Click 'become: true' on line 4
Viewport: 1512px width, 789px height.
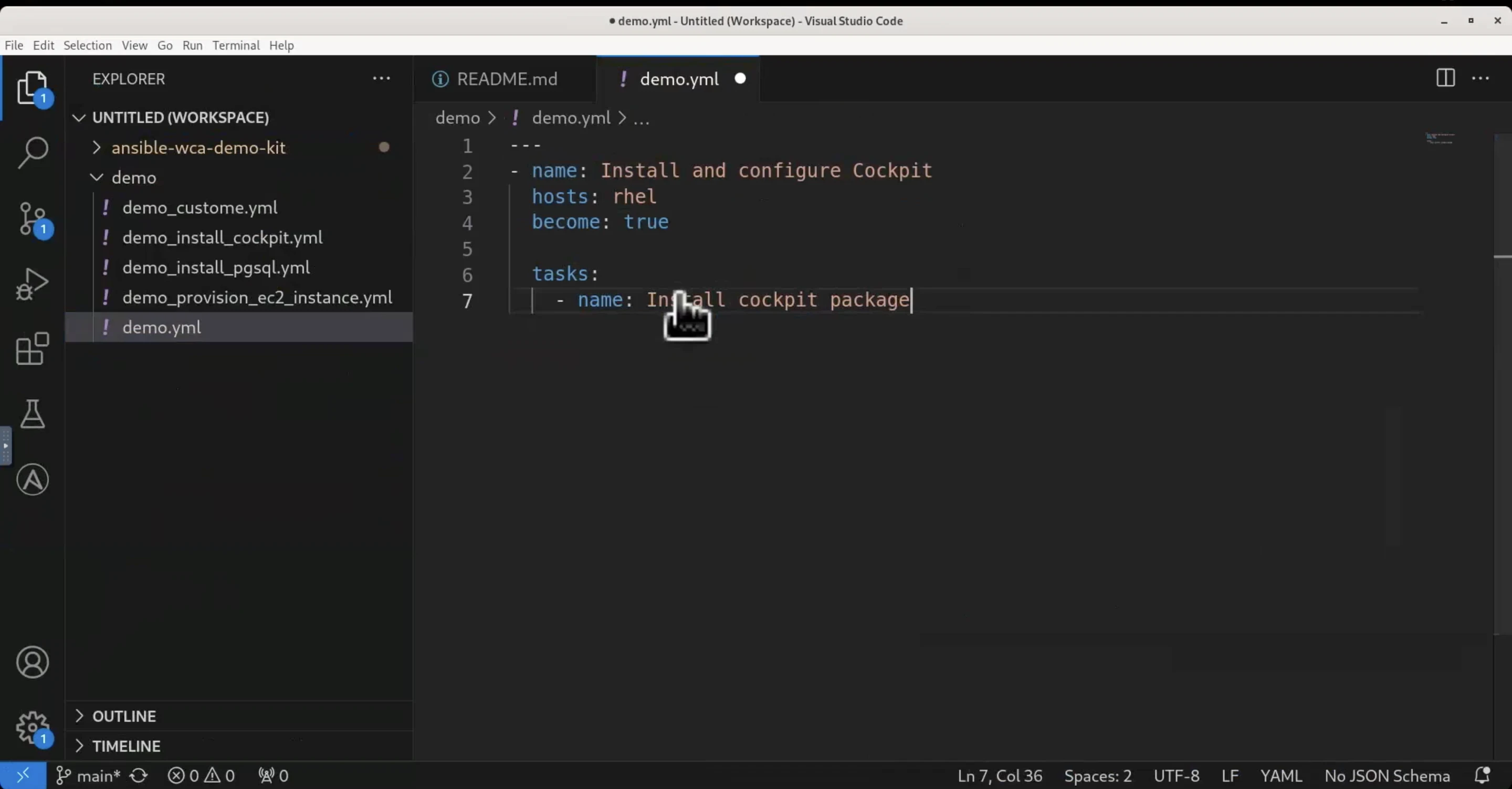click(x=600, y=222)
